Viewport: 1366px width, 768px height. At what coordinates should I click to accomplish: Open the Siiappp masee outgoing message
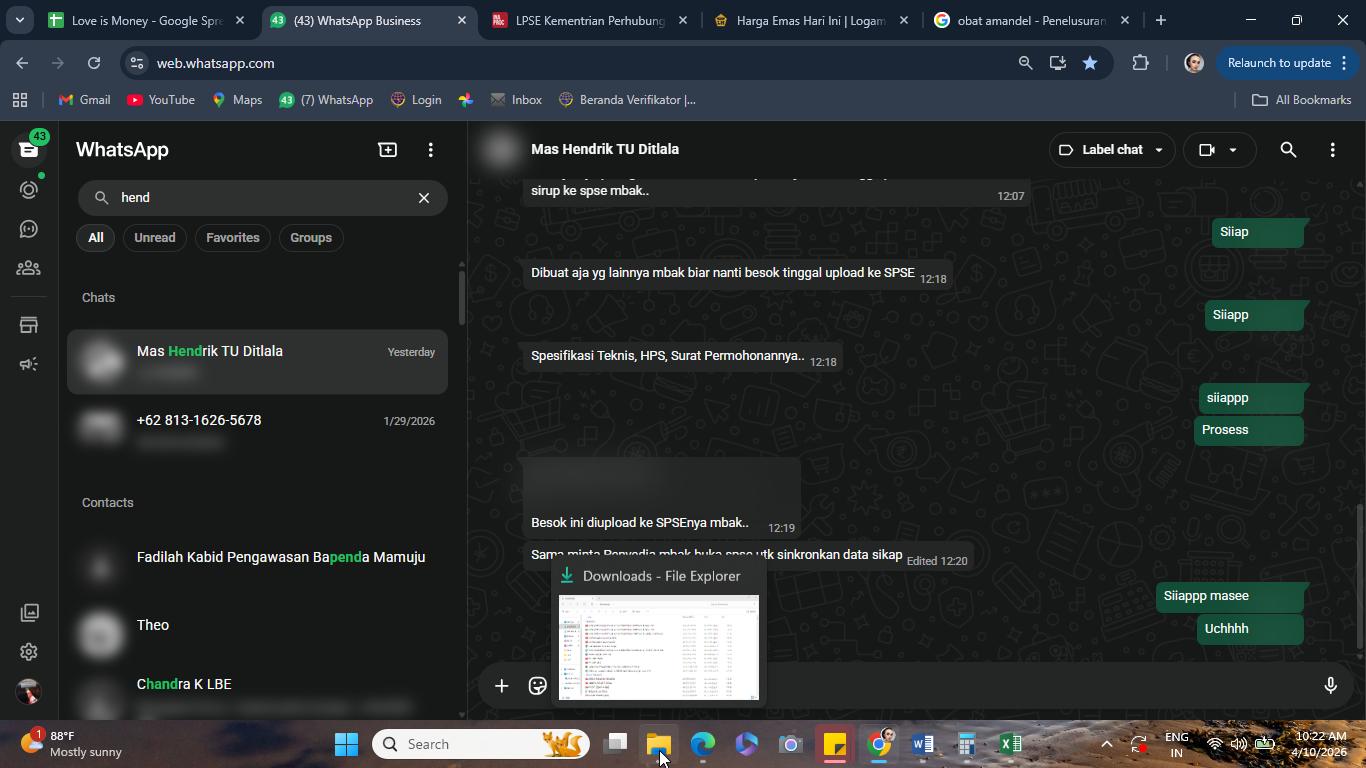pos(1229,596)
